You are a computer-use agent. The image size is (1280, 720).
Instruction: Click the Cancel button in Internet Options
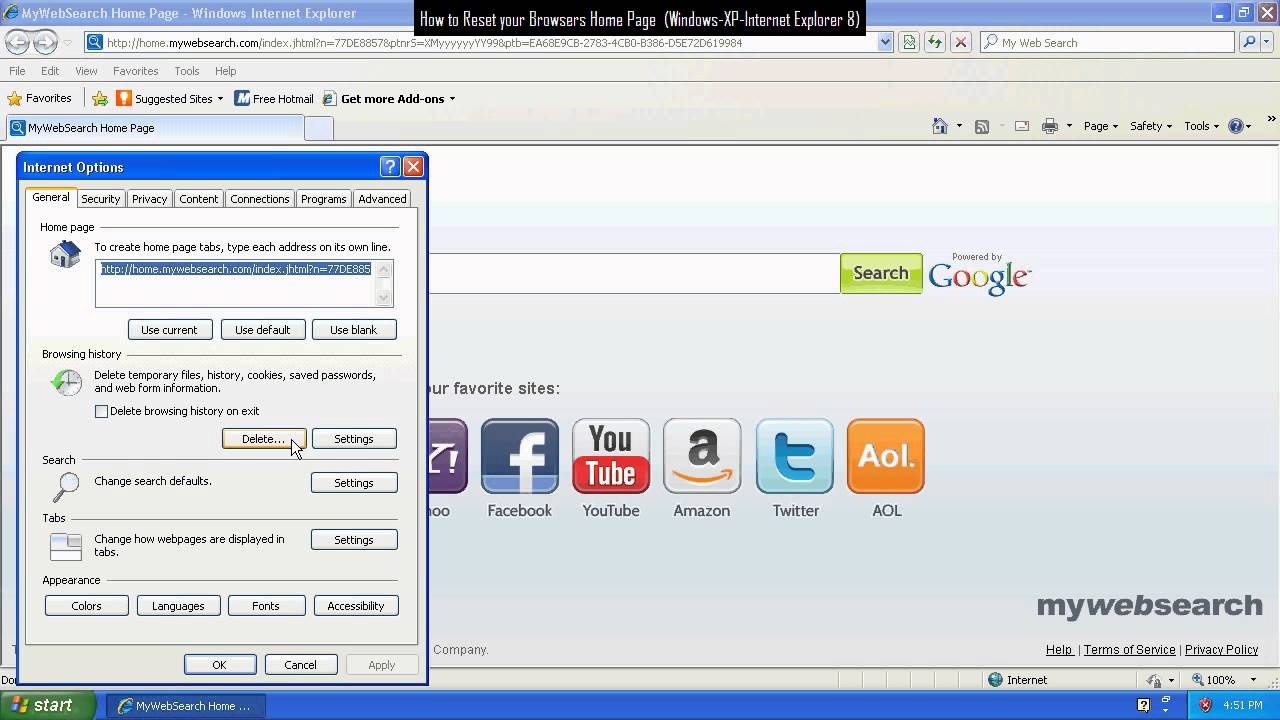coord(300,665)
